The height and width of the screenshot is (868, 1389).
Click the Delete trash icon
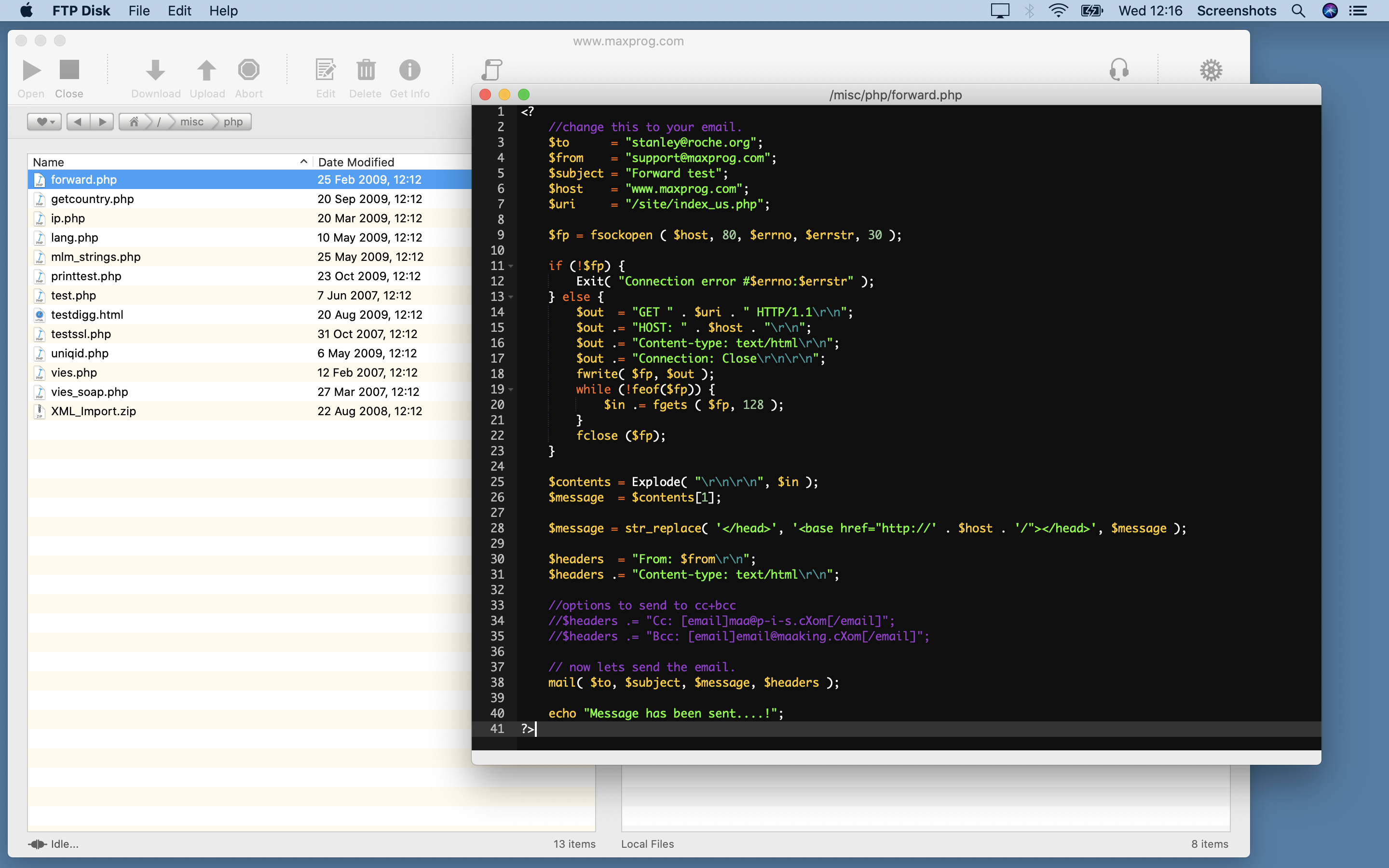point(366,70)
